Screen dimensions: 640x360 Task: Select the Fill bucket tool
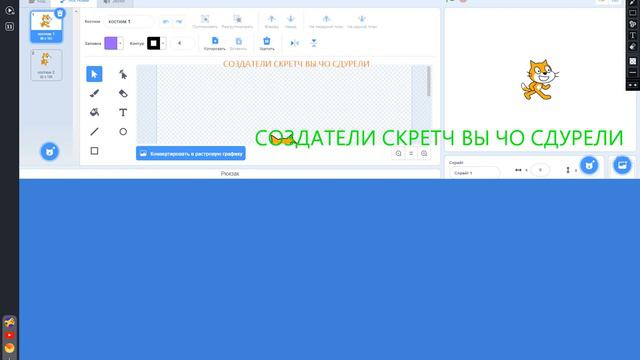pyautogui.click(x=94, y=112)
